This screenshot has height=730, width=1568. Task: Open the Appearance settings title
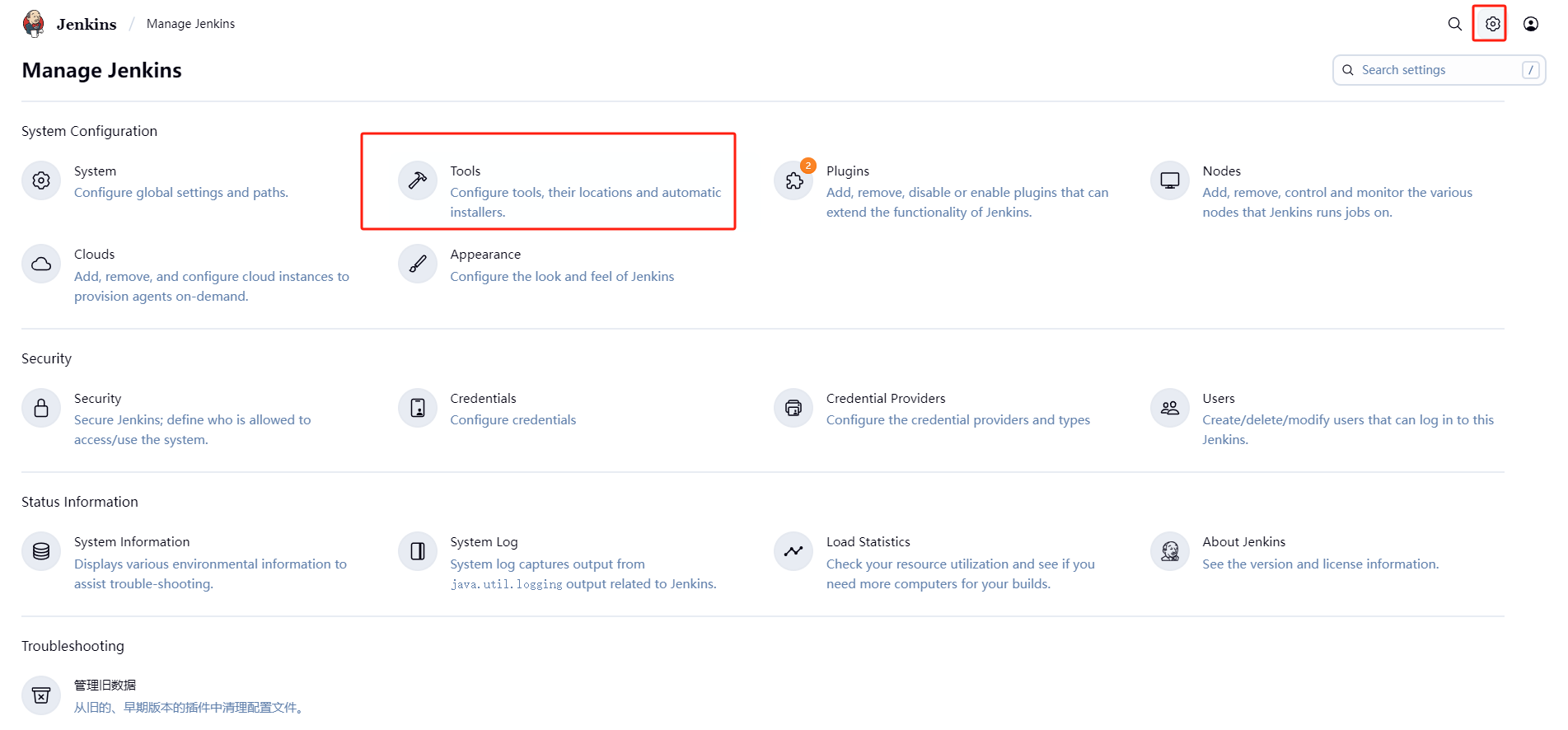[485, 254]
